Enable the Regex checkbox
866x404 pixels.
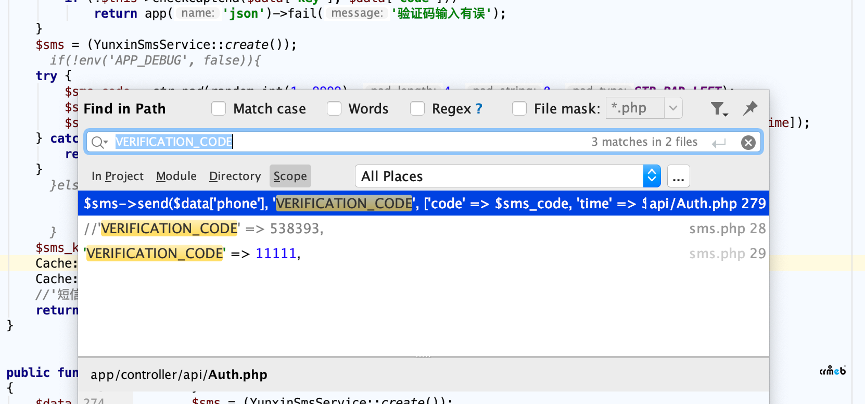coord(417,109)
